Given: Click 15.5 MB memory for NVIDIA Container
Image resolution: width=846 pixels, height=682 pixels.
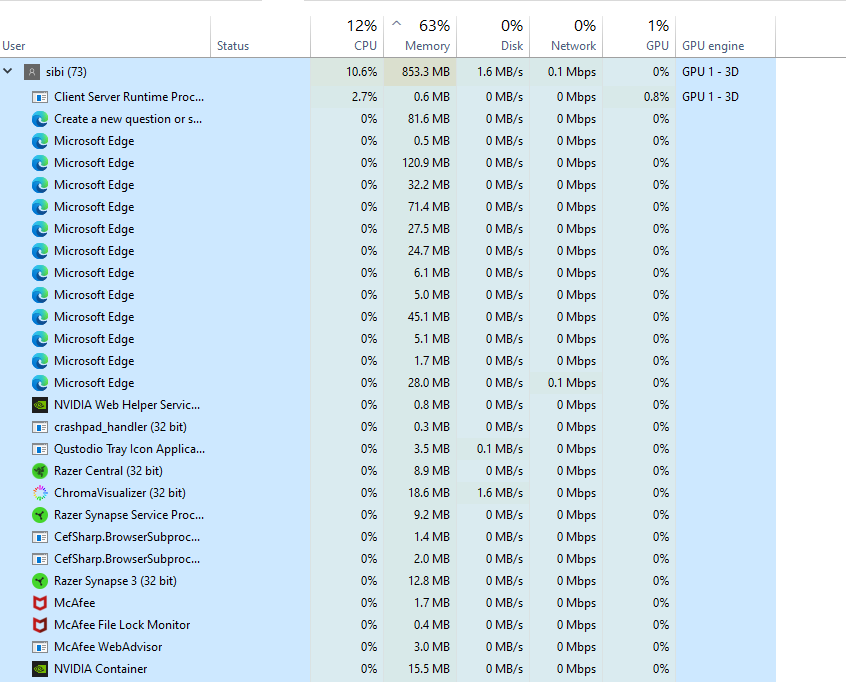Looking at the screenshot, I should tap(428, 669).
